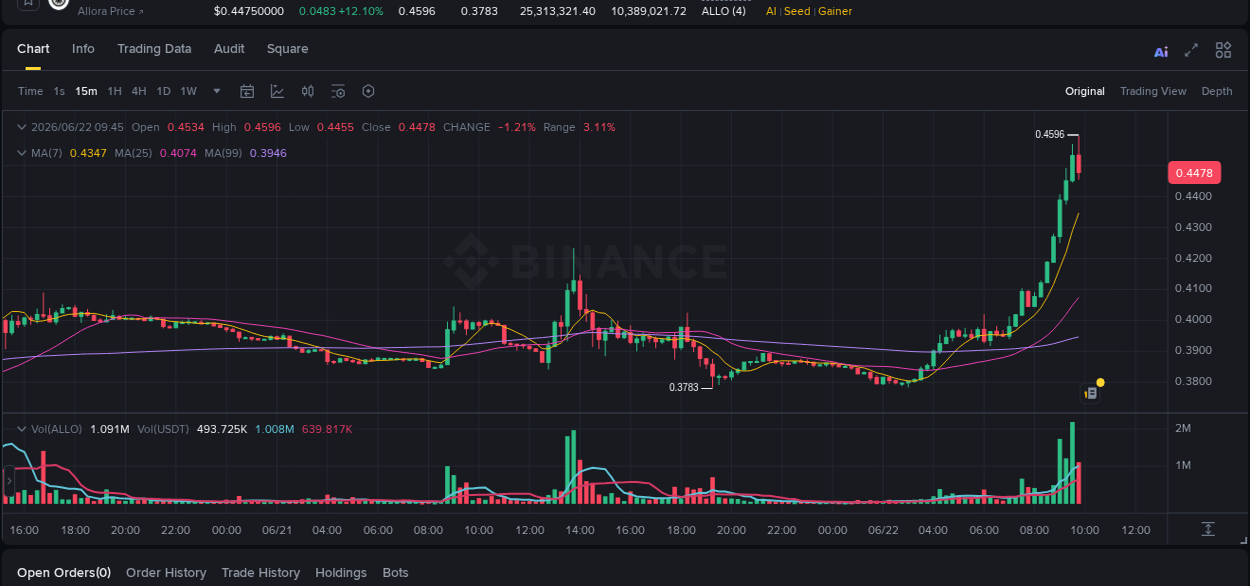The image size is (1250, 586).
Task: Select the 4H interval
Action: [139, 91]
